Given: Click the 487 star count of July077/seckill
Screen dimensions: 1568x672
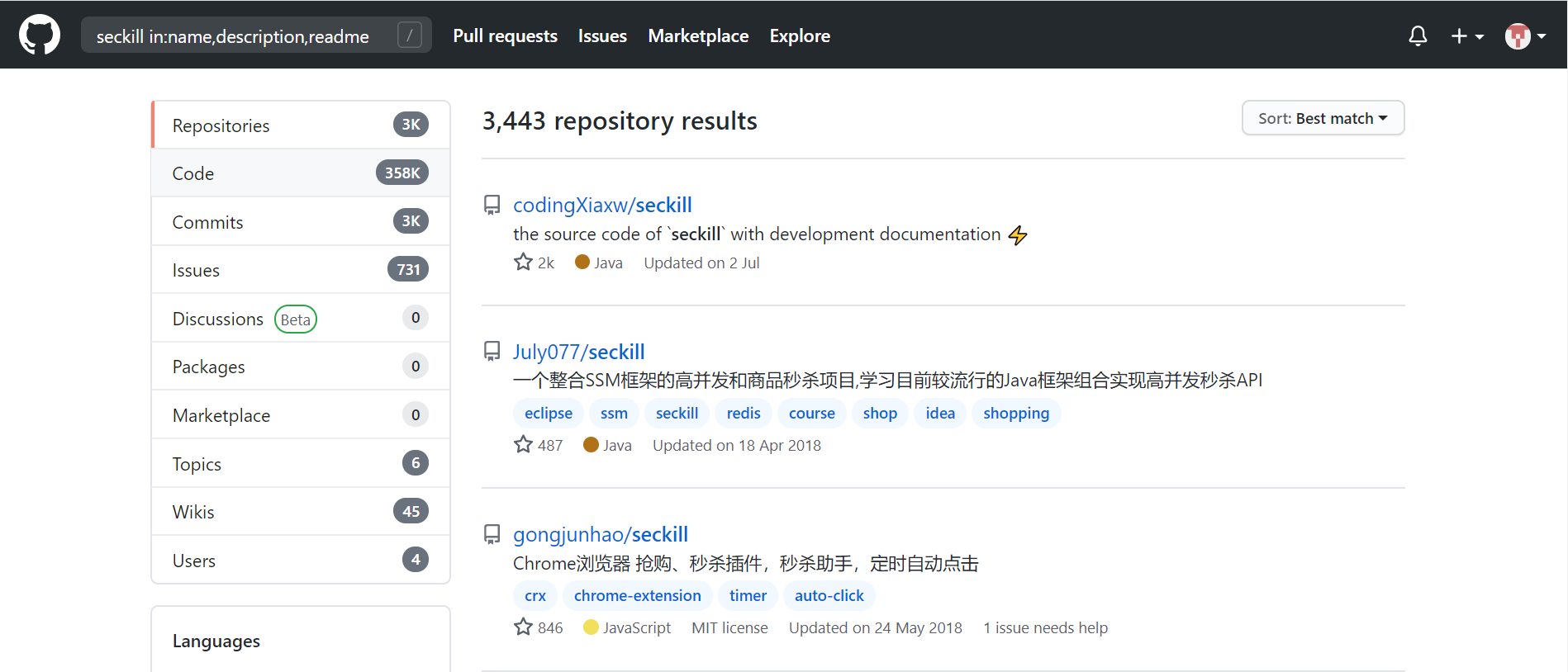Looking at the screenshot, I should [x=539, y=445].
